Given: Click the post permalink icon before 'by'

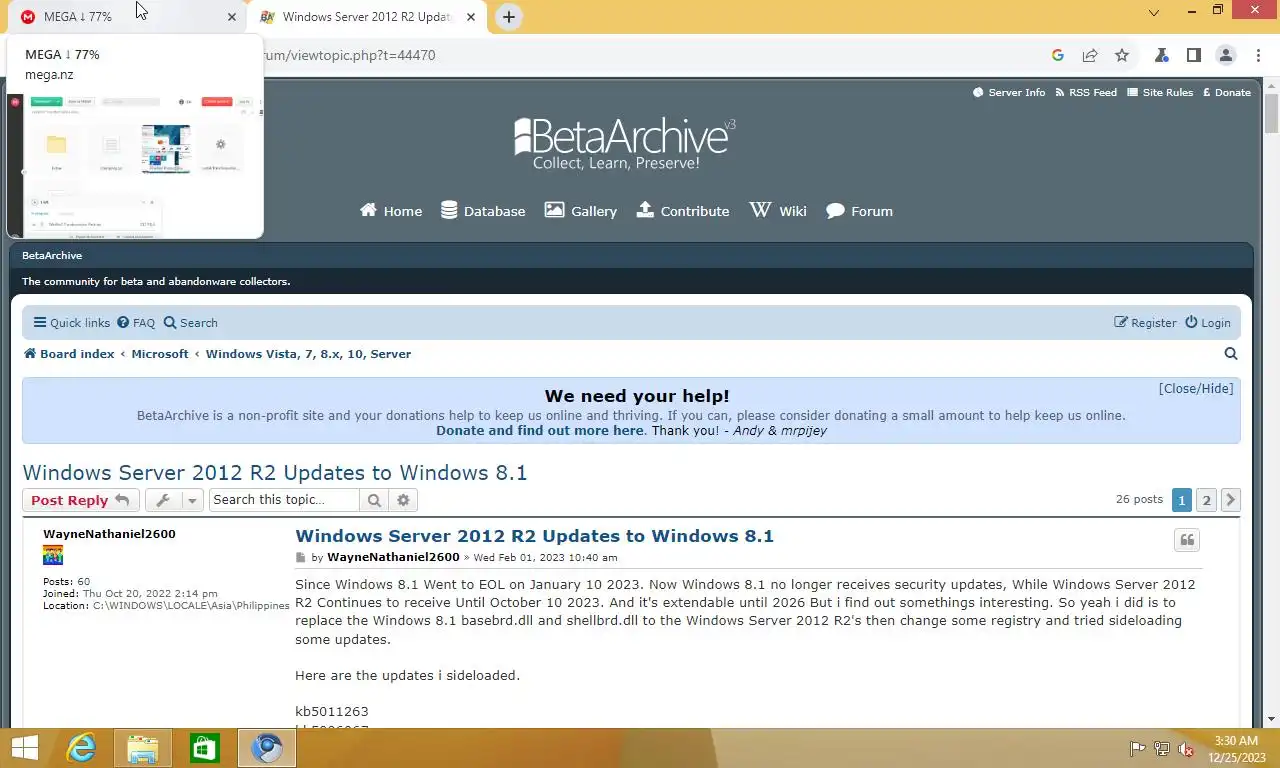Looking at the screenshot, I should coord(300,558).
